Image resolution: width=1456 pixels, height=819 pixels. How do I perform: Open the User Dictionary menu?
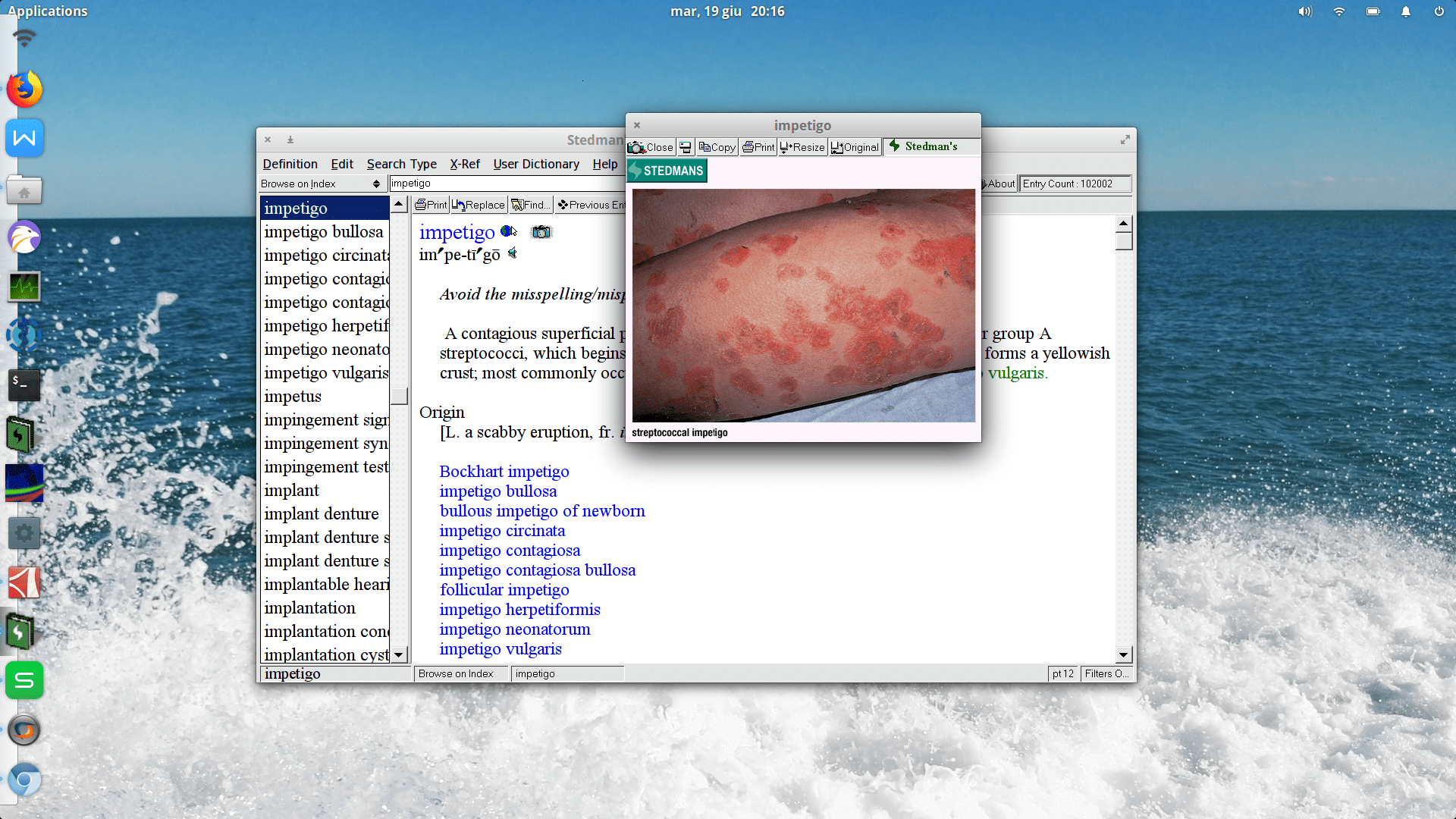click(x=536, y=164)
